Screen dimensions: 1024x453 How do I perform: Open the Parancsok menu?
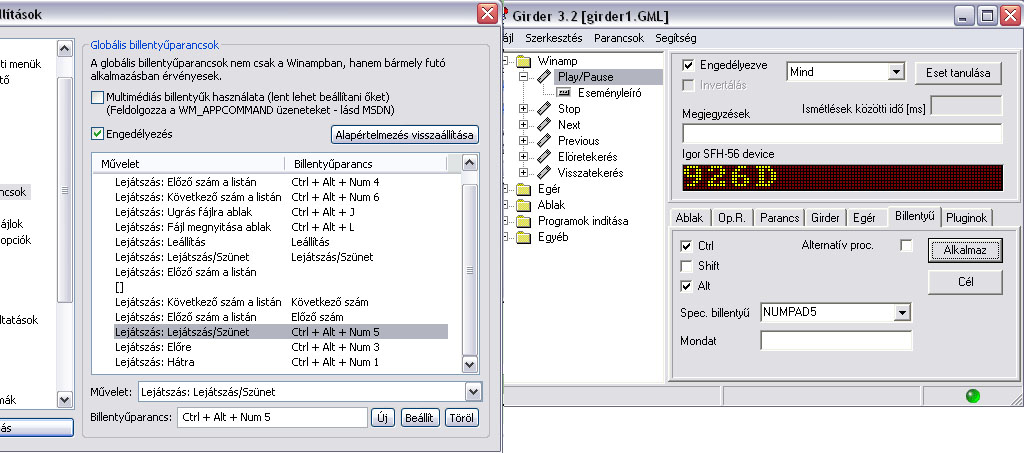click(x=619, y=38)
